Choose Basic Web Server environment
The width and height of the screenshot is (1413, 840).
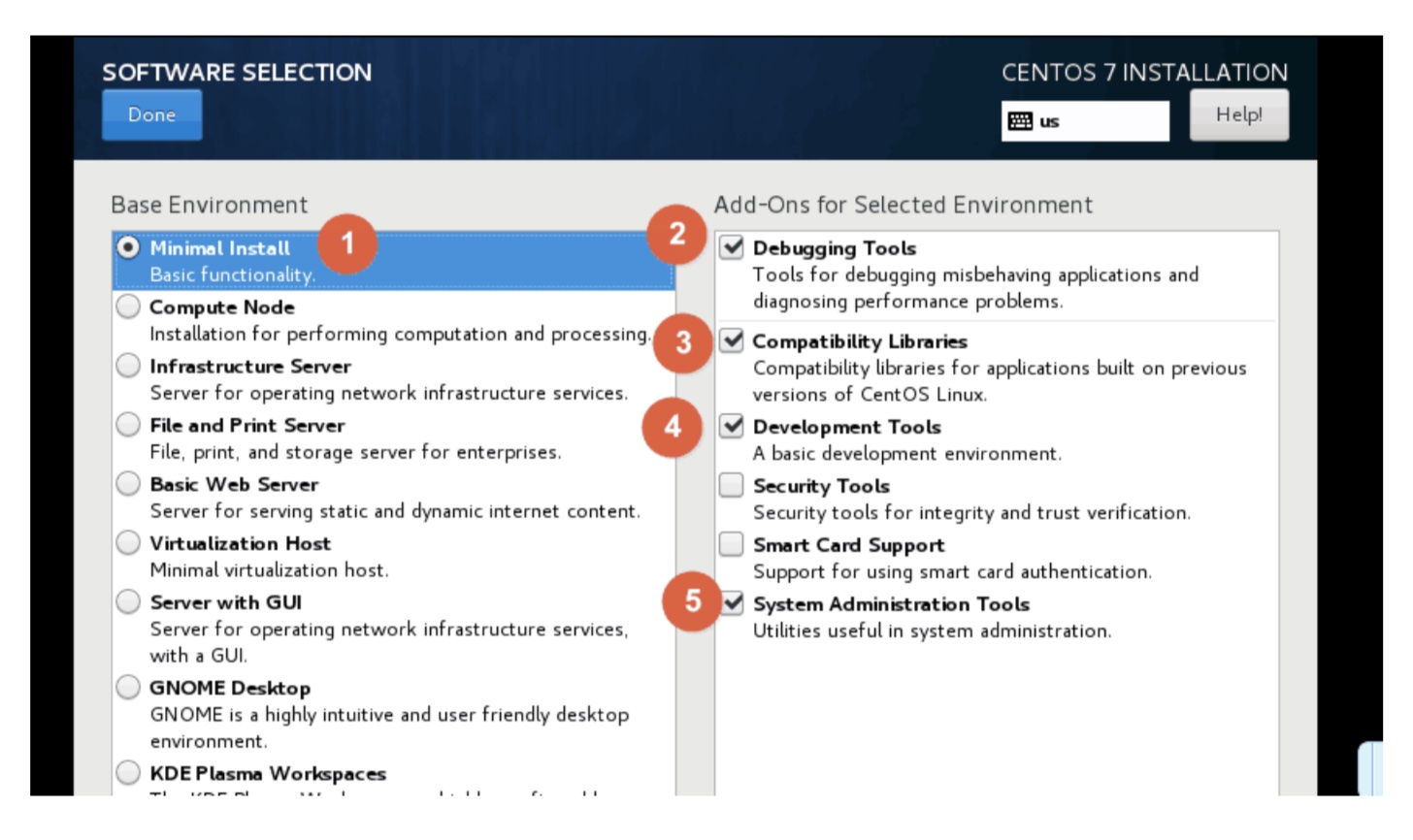[128, 484]
